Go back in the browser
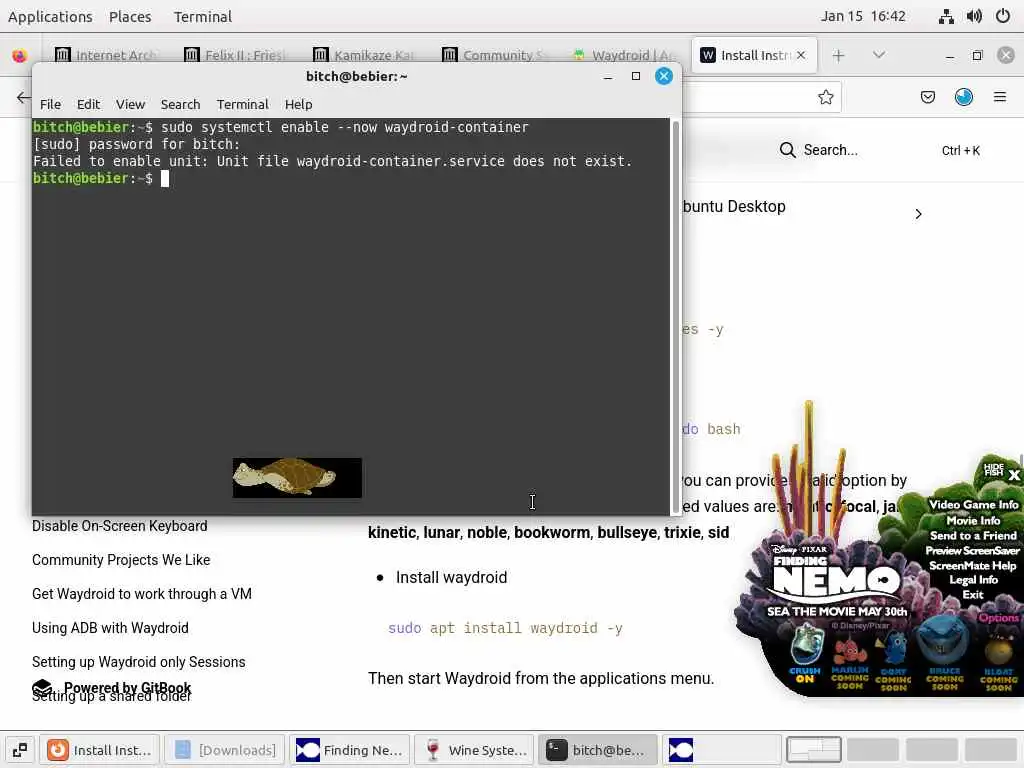The width and height of the screenshot is (1024, 768). [x=24, y=98]
